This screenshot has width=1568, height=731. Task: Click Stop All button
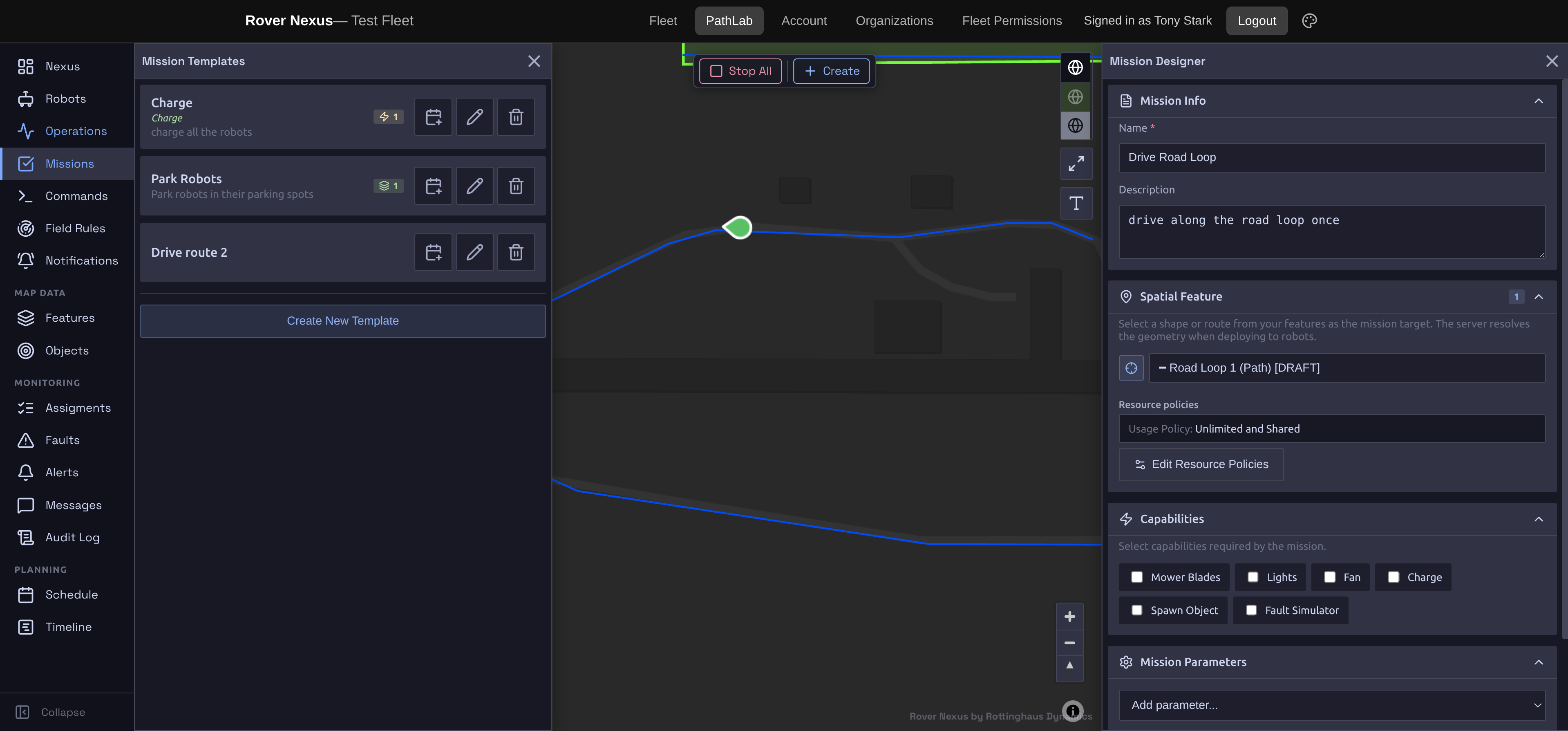click(x=740, y=71)
